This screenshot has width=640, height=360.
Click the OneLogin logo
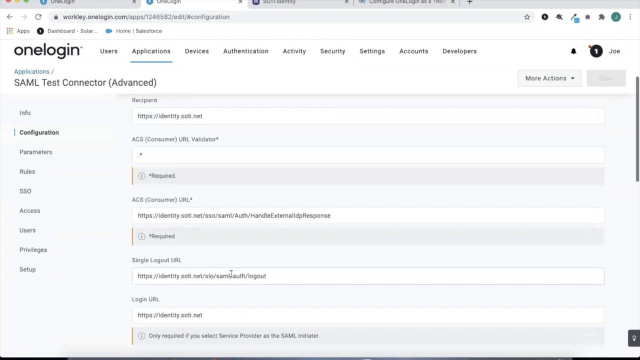pos(48,51)
